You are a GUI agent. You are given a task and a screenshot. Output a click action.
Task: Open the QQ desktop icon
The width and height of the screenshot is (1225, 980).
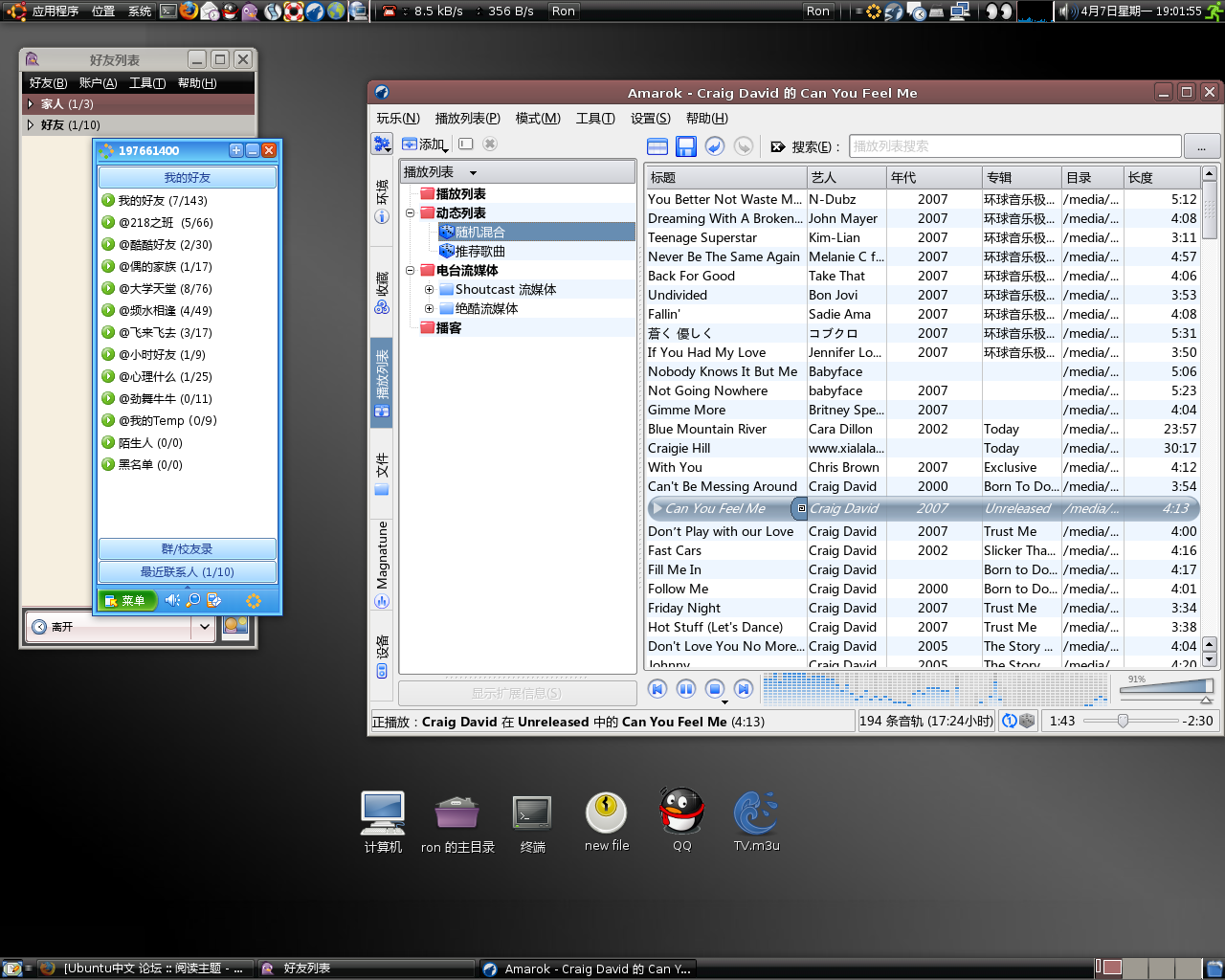[x=681, y=820]
